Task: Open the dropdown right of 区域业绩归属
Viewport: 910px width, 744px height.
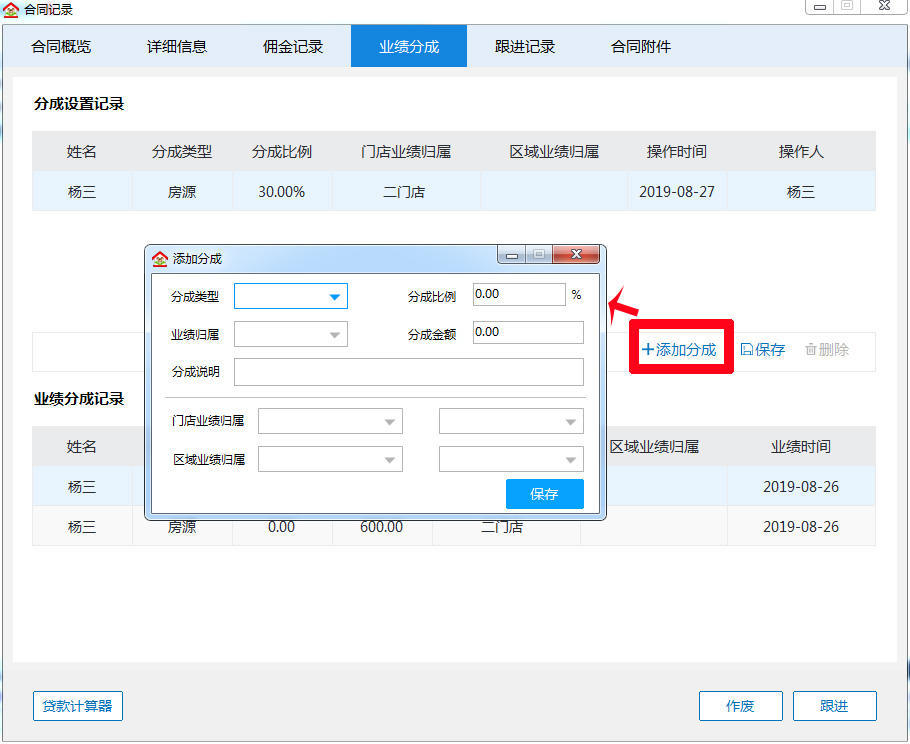Action: tap(570, 459)
